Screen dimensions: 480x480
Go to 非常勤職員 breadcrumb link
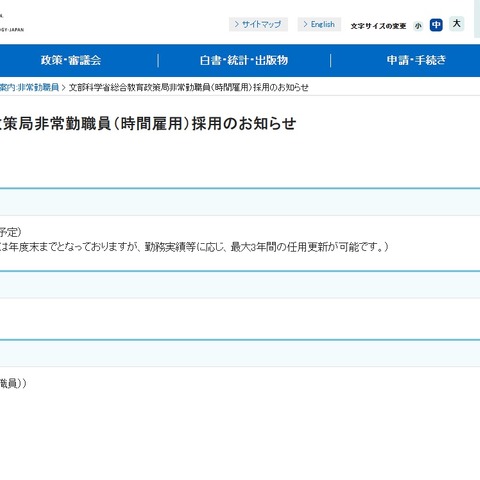pos(29,87)
